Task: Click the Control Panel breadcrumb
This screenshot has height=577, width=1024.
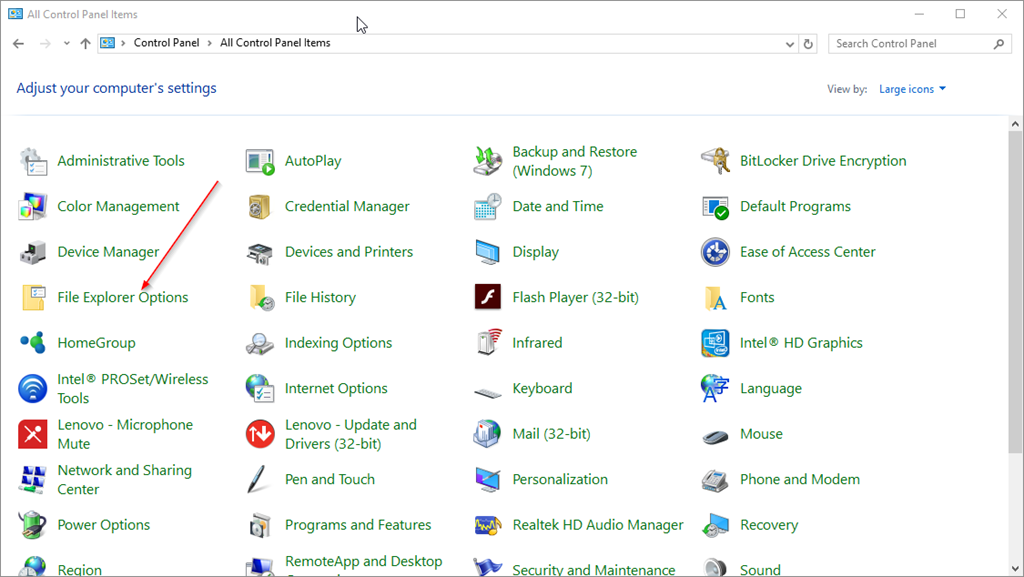Action: 167,43
